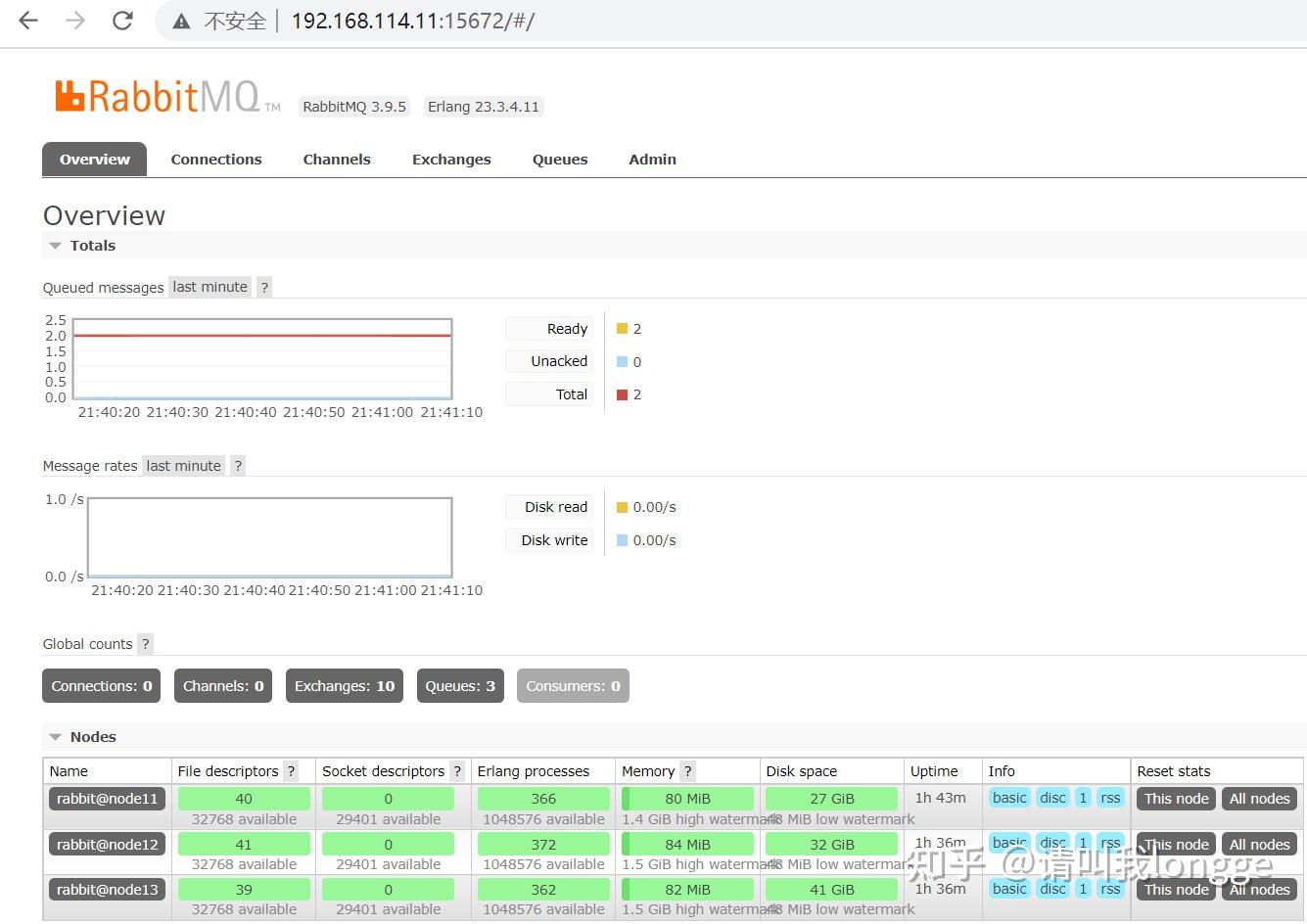Open 'Exchanges: 10' count button

click(345, 686)
